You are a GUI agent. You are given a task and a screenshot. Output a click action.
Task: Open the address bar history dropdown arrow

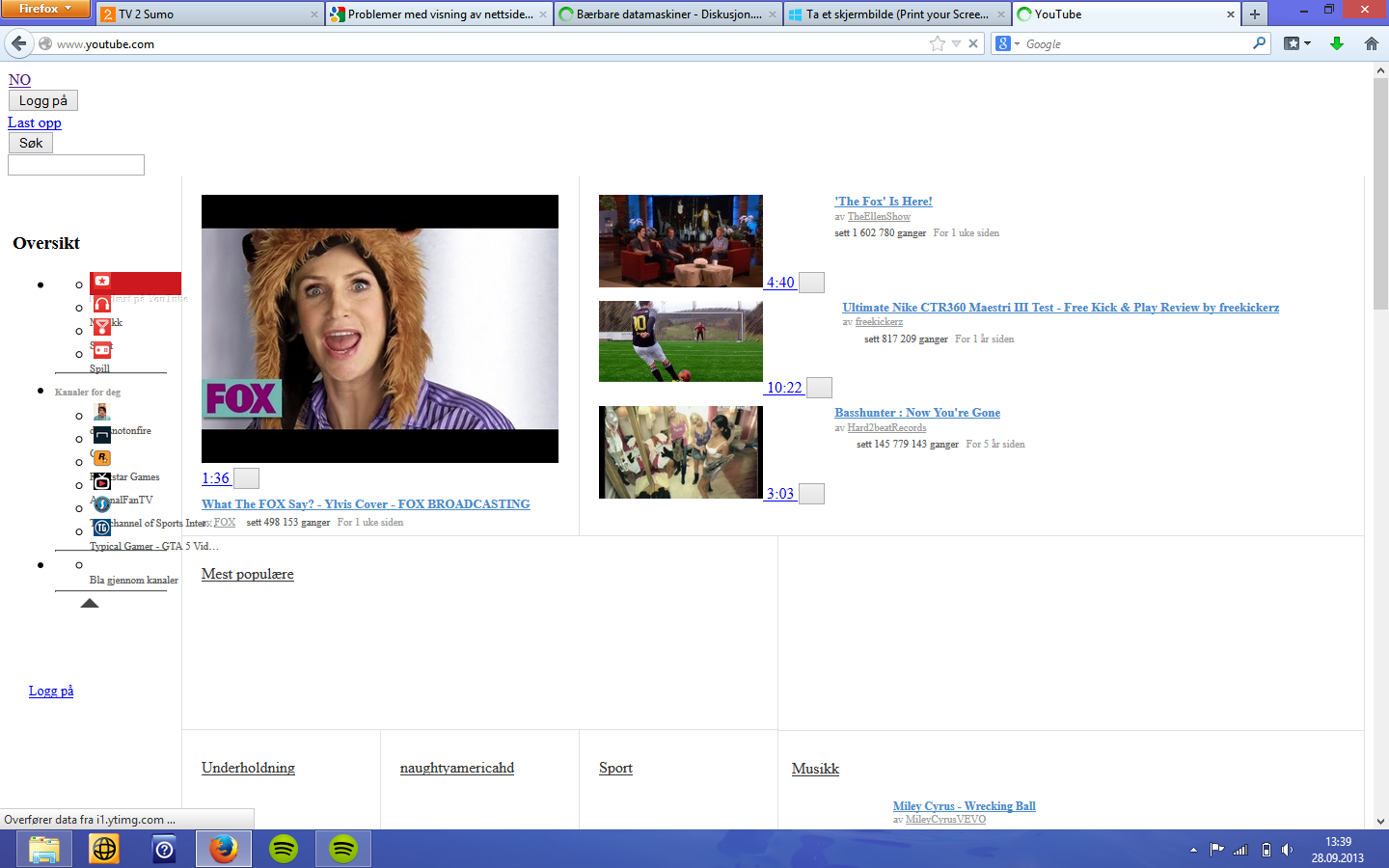coord(956,43)
